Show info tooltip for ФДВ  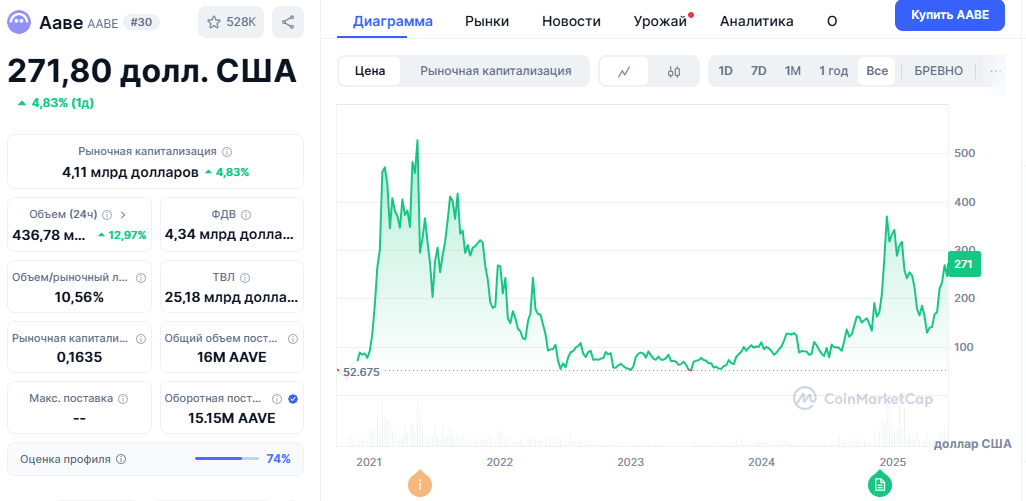pyautogui.click(x=246, y=215)
